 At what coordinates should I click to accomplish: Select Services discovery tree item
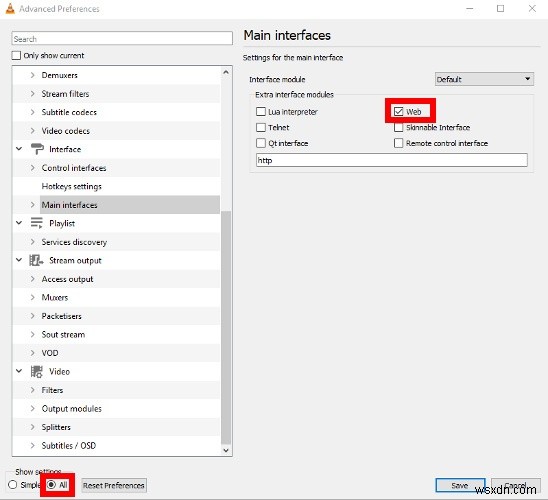pos(74,242)
